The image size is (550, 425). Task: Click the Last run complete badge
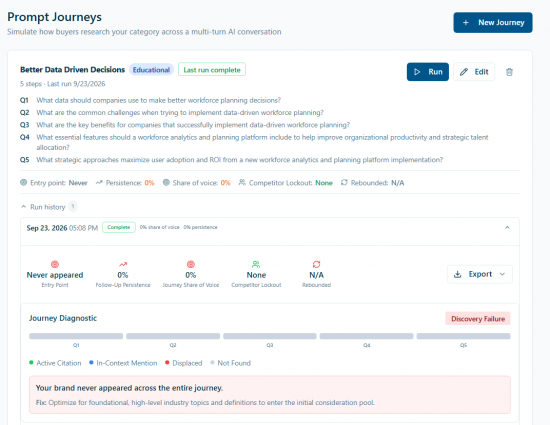[212, 69]
